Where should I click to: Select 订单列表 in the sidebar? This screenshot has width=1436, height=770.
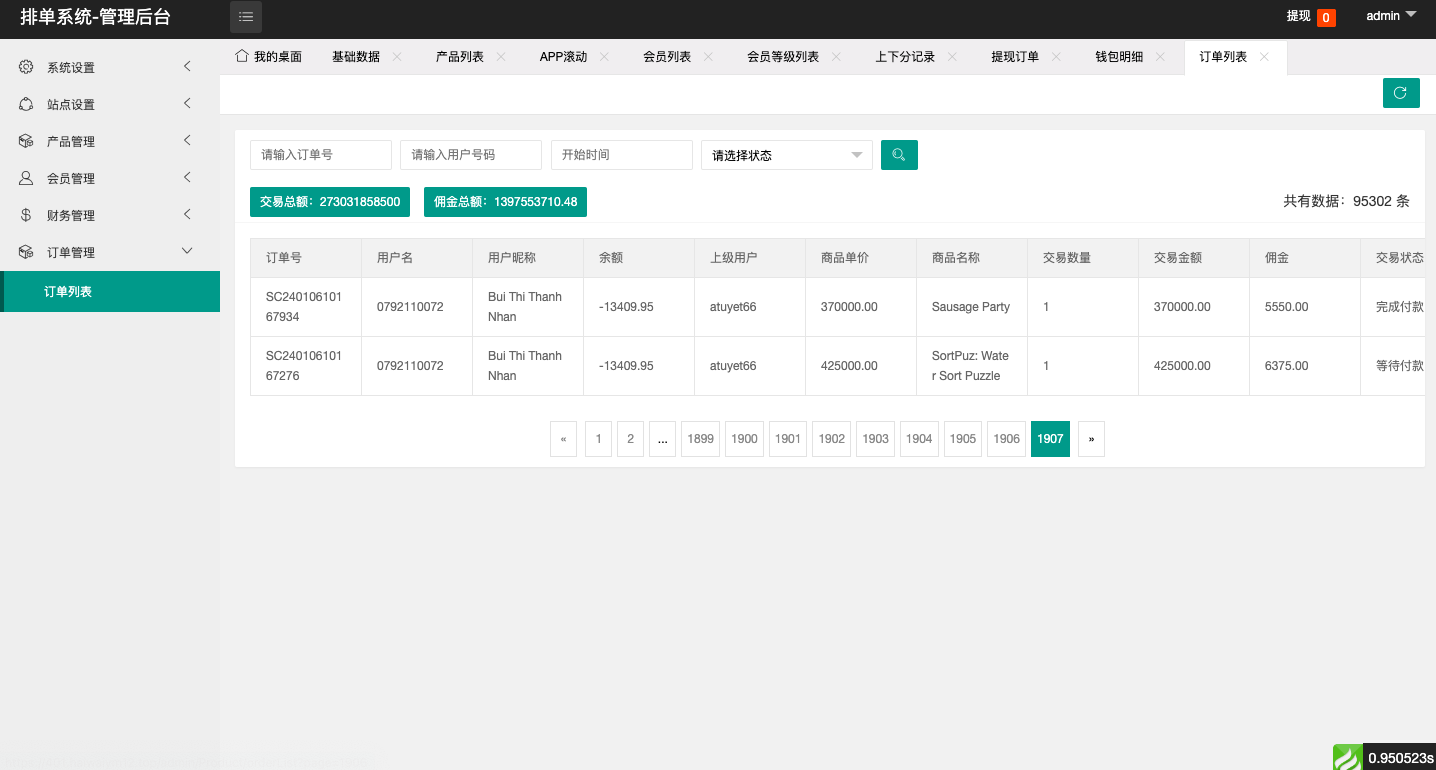[x=110, y=292]
